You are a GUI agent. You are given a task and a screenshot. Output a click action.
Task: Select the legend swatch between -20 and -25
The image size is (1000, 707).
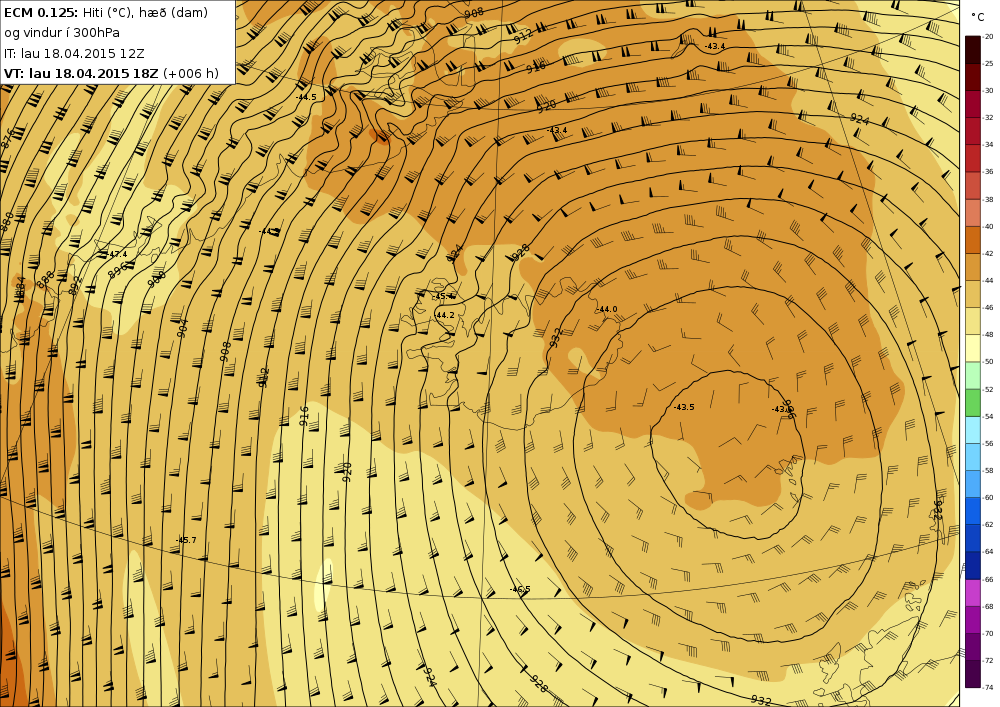pyautogui.click(x=973, y=50)
